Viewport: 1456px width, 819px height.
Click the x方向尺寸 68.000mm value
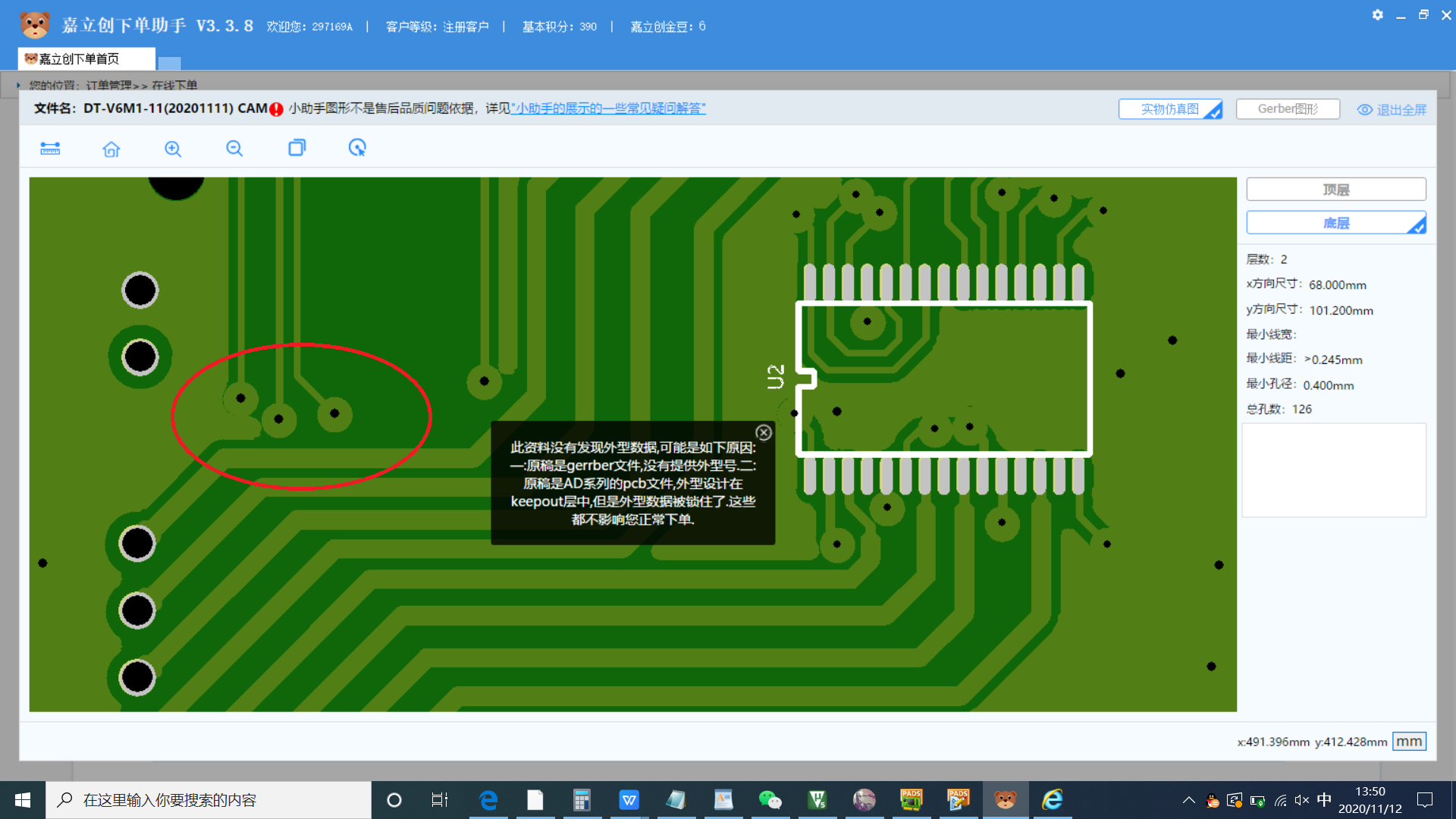[1337, 285]
